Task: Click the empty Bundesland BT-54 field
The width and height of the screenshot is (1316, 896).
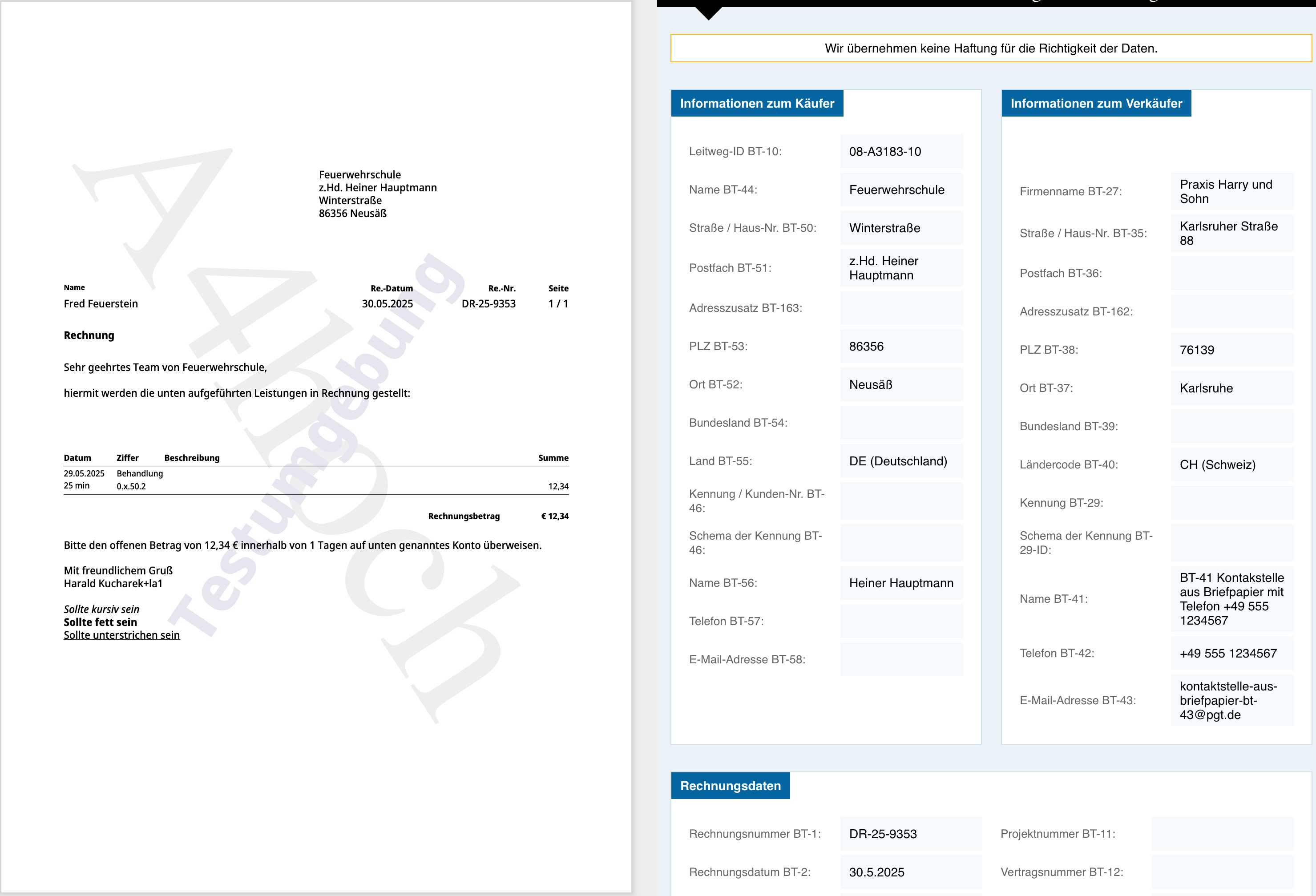Action: [x=901, y=423]
